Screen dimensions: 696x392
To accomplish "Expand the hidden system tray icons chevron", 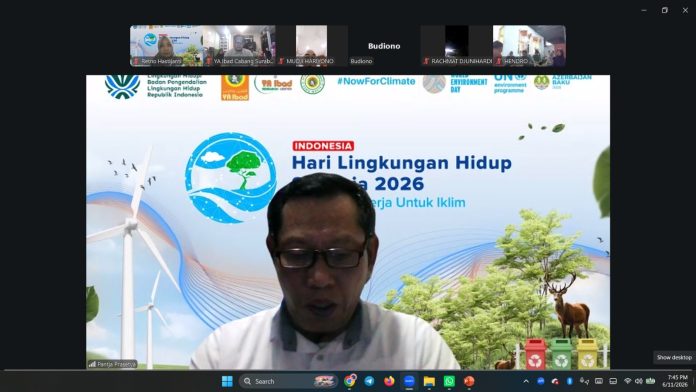I will [526, 381].
